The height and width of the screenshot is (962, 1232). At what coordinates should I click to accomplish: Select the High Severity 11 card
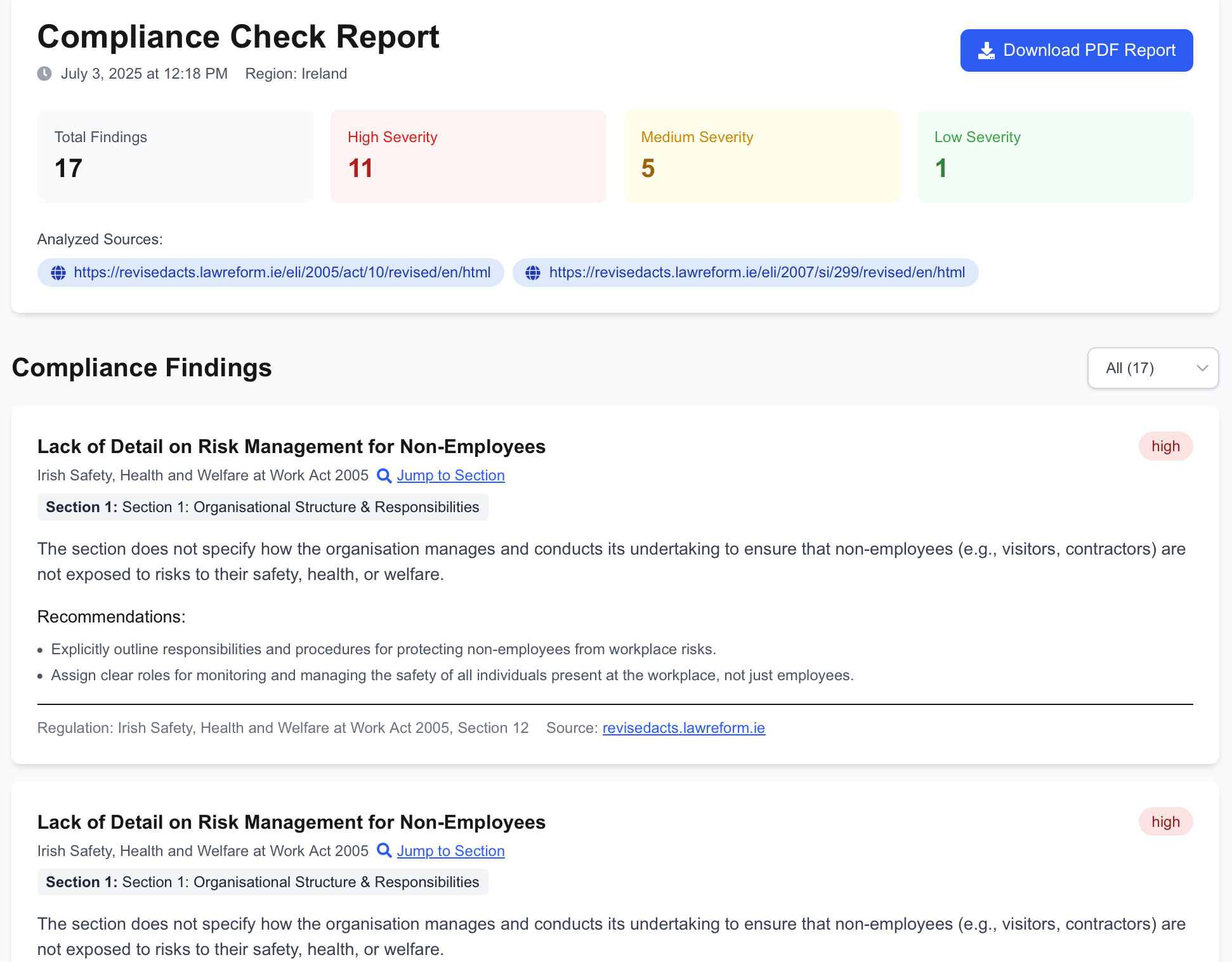pyautogui.click(x=468, y=157)
